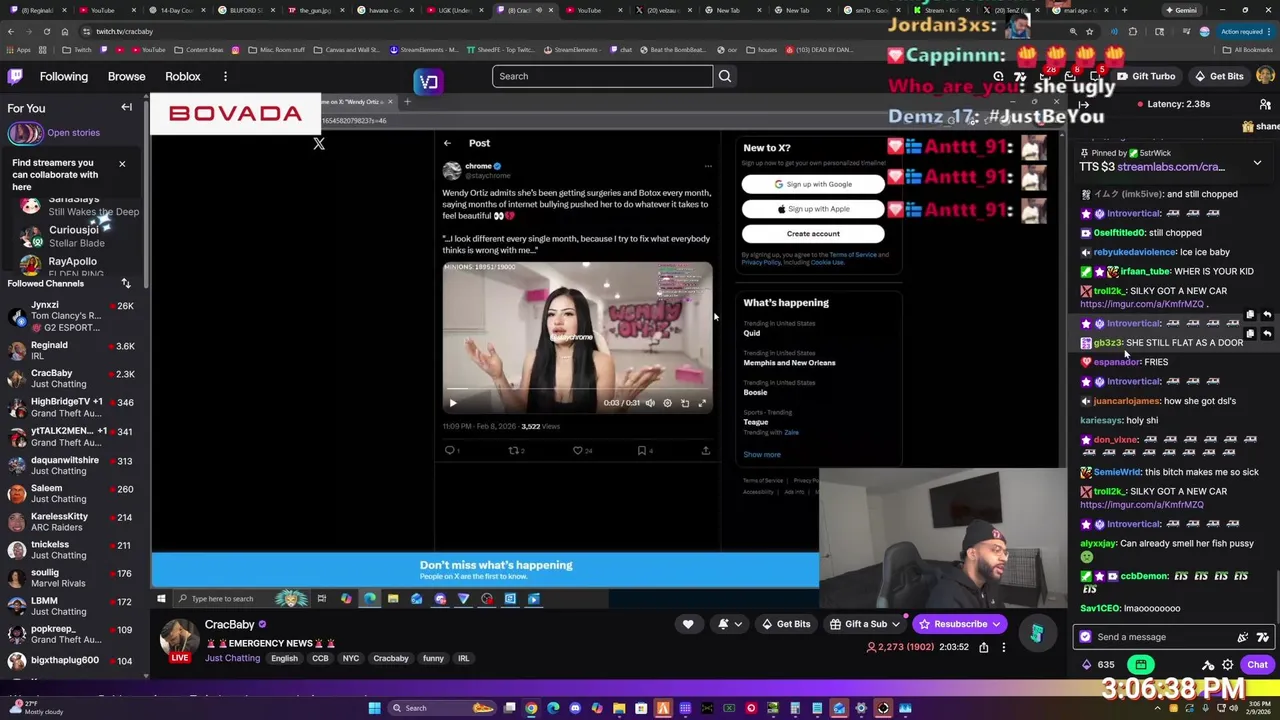This screenshot has height=720, width=1280.
Task: Expand the pinned TTS message chevron
Action: click(x=1257, y=161)
